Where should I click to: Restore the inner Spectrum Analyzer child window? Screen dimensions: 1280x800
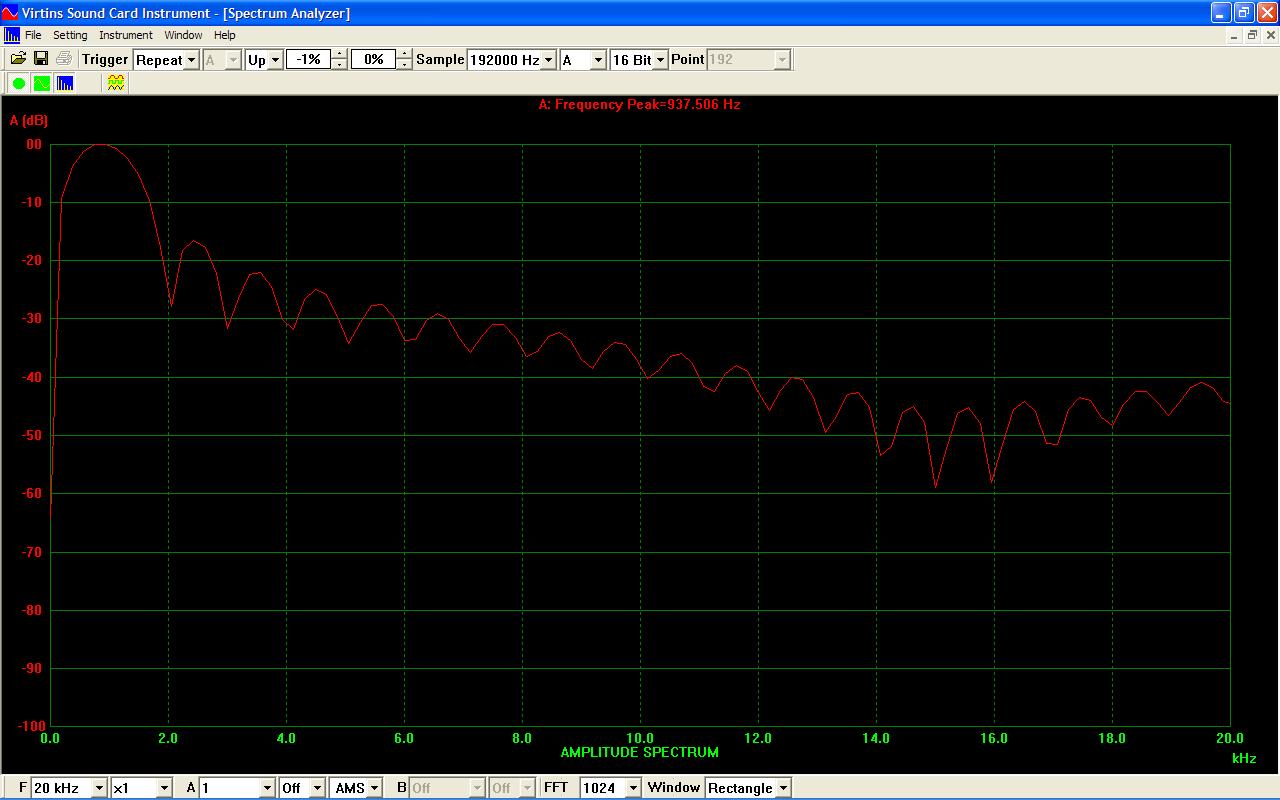coord(1252,35)
